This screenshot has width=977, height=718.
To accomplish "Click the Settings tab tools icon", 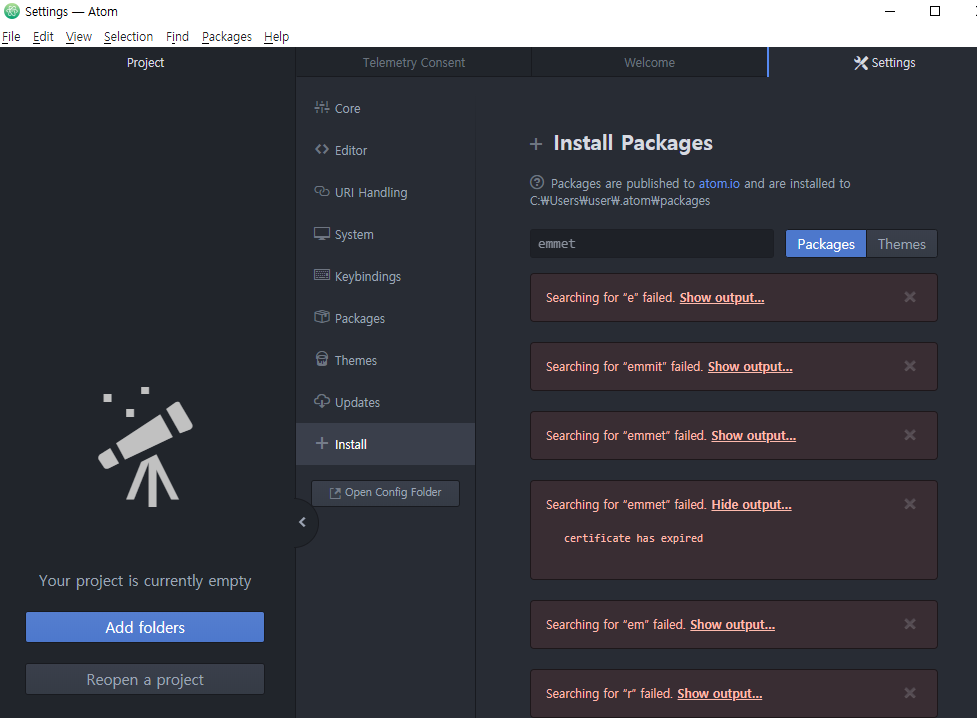I will (x=860, y=63).
